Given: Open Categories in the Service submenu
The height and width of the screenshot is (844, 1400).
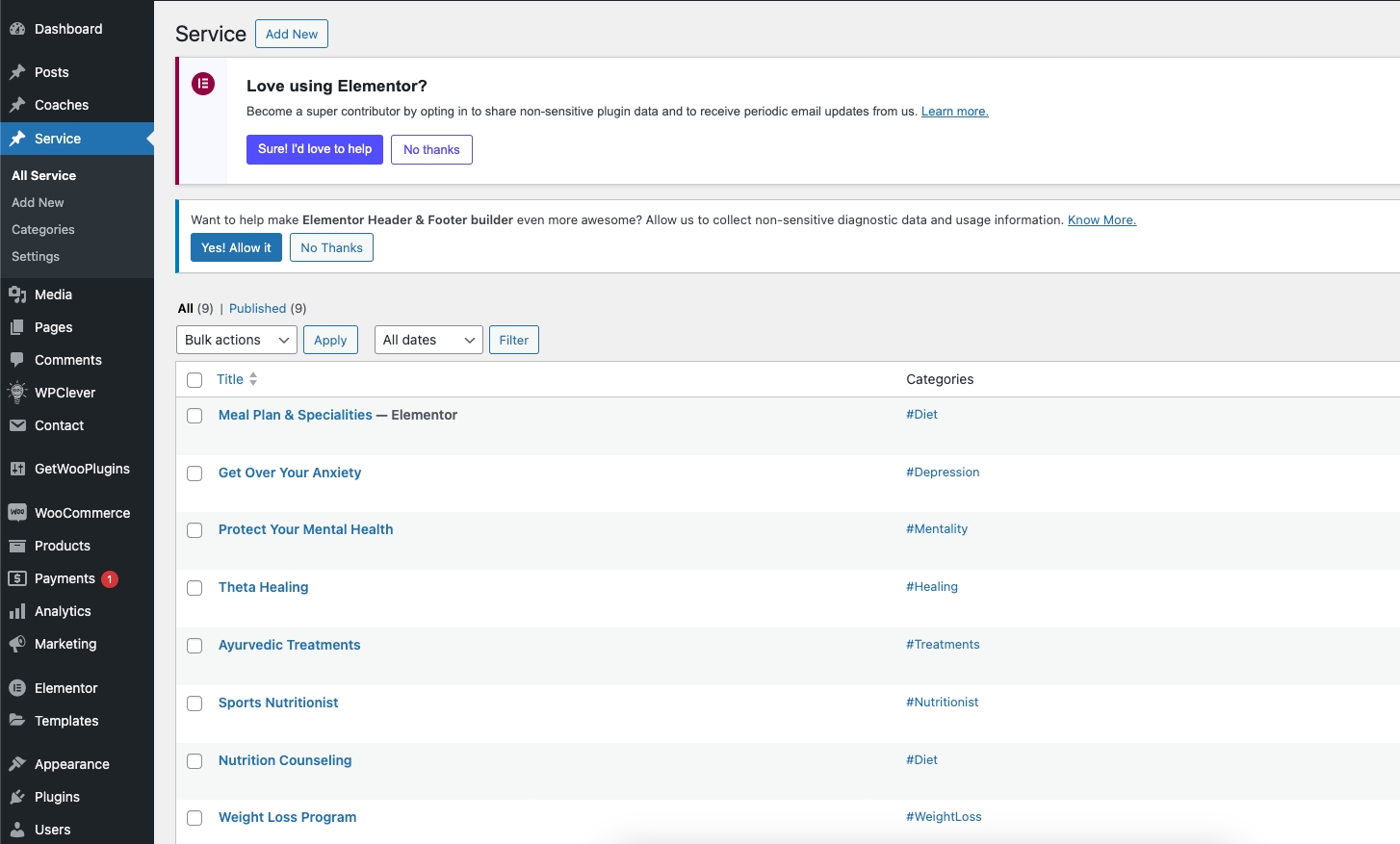Looking at the screenshot, I should click(43, 230).
